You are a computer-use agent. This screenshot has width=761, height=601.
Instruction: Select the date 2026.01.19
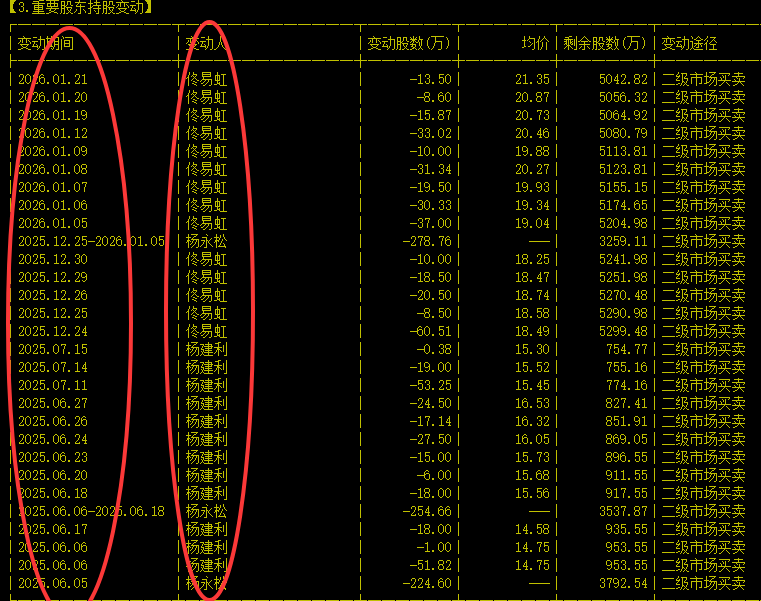coord(53,115)
